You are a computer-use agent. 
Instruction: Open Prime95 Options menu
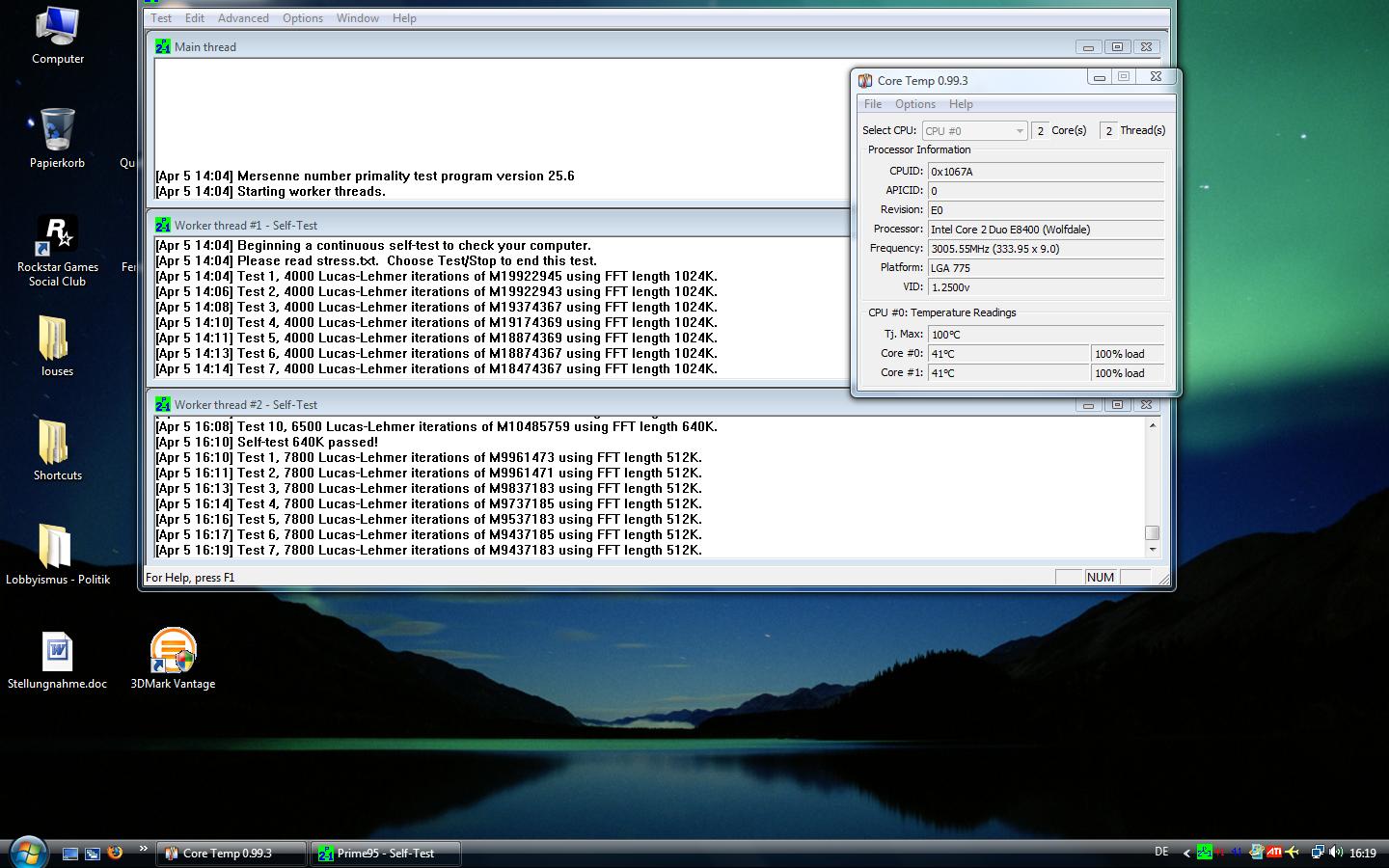click(303, 18)
